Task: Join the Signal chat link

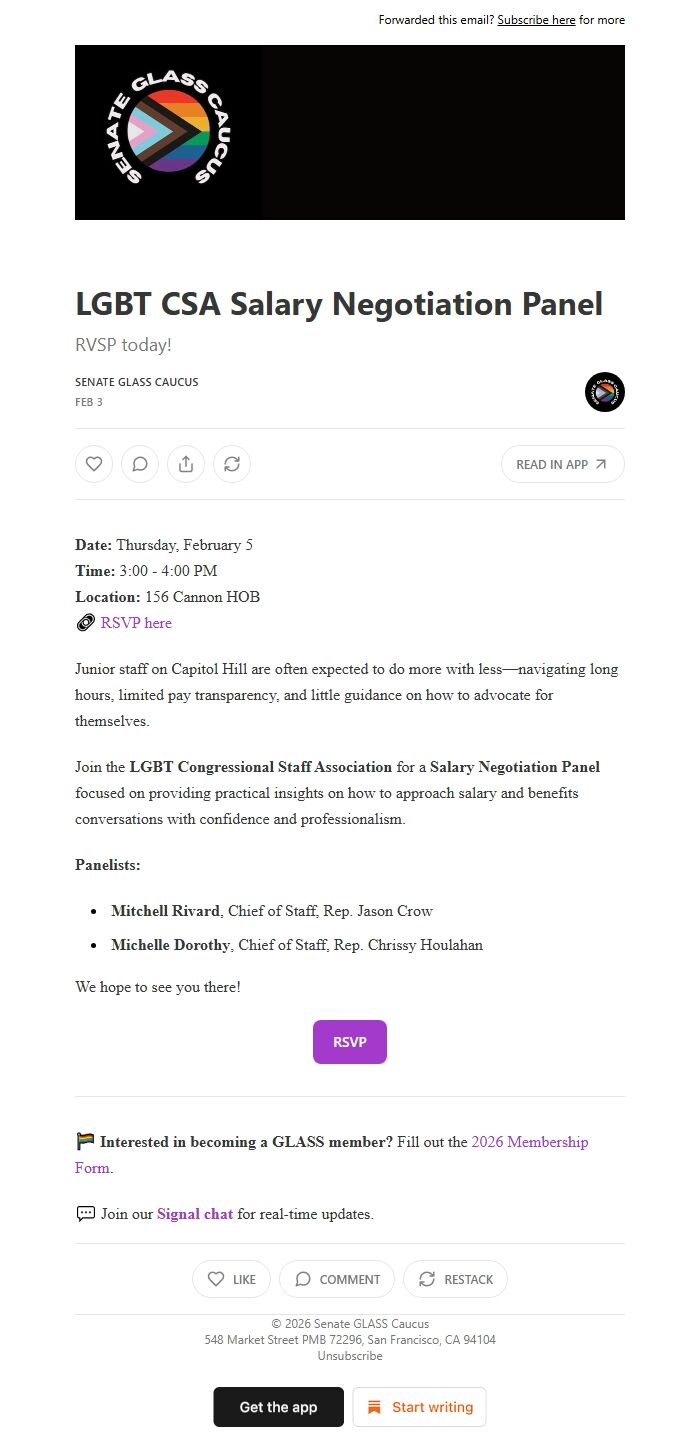Action: click(x=194, y=1213)
